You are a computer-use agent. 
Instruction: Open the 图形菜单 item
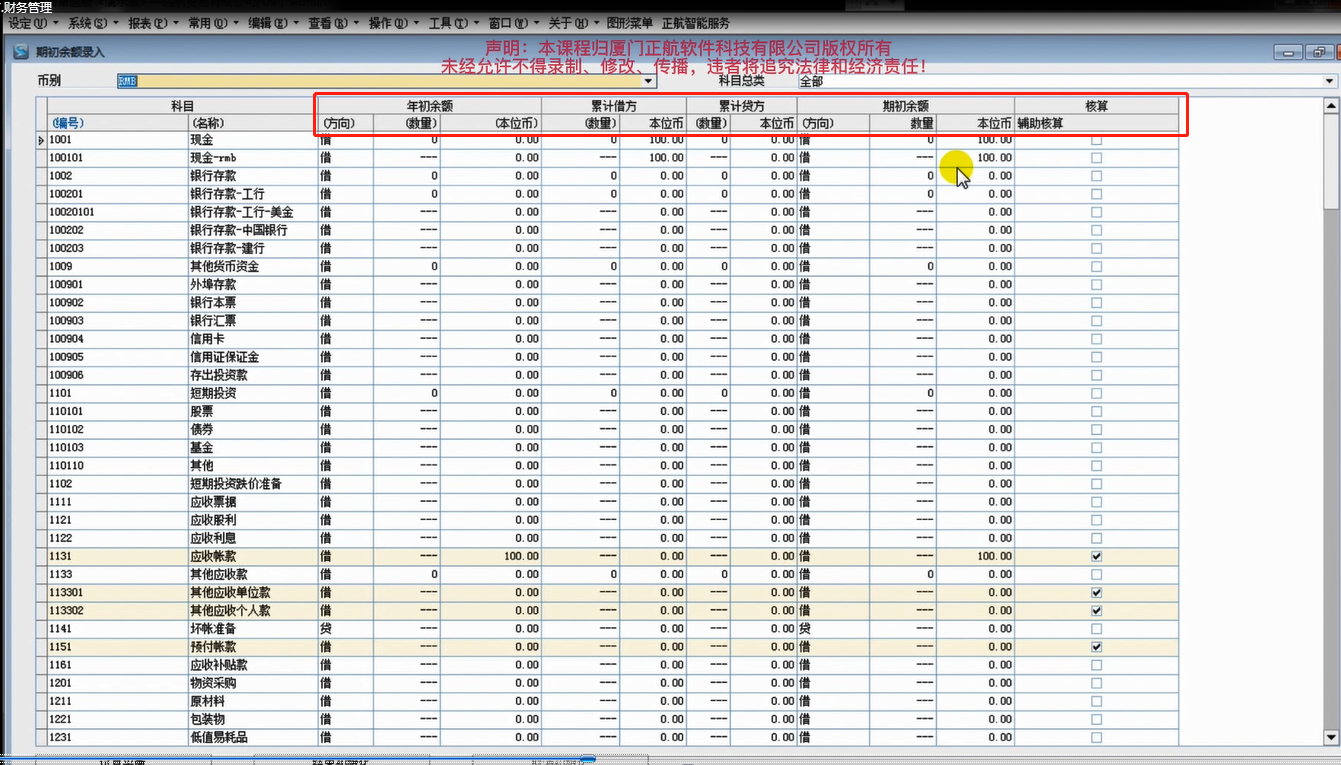click(x=630, y=23)
